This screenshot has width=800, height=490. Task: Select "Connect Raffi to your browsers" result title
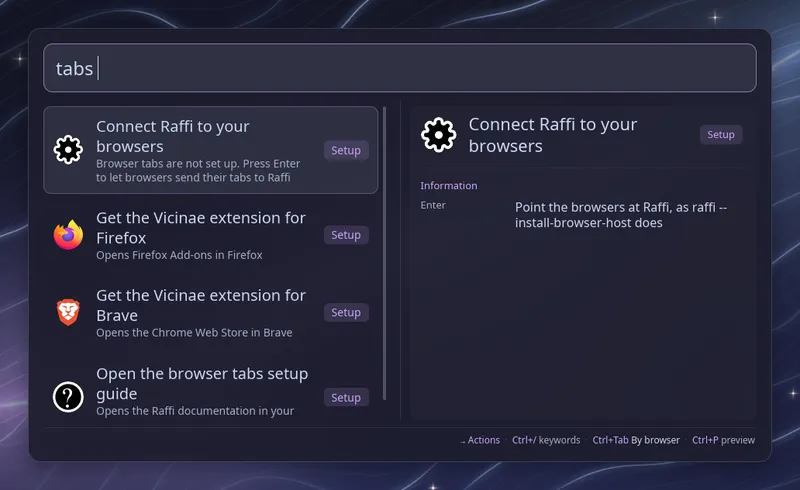tap(172, 136)
